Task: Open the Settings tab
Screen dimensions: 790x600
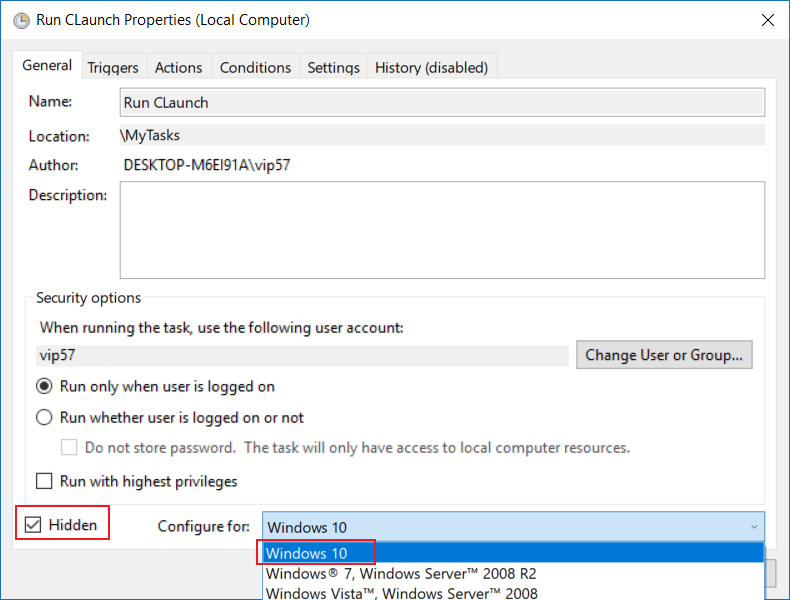Action: click(333, 67)
